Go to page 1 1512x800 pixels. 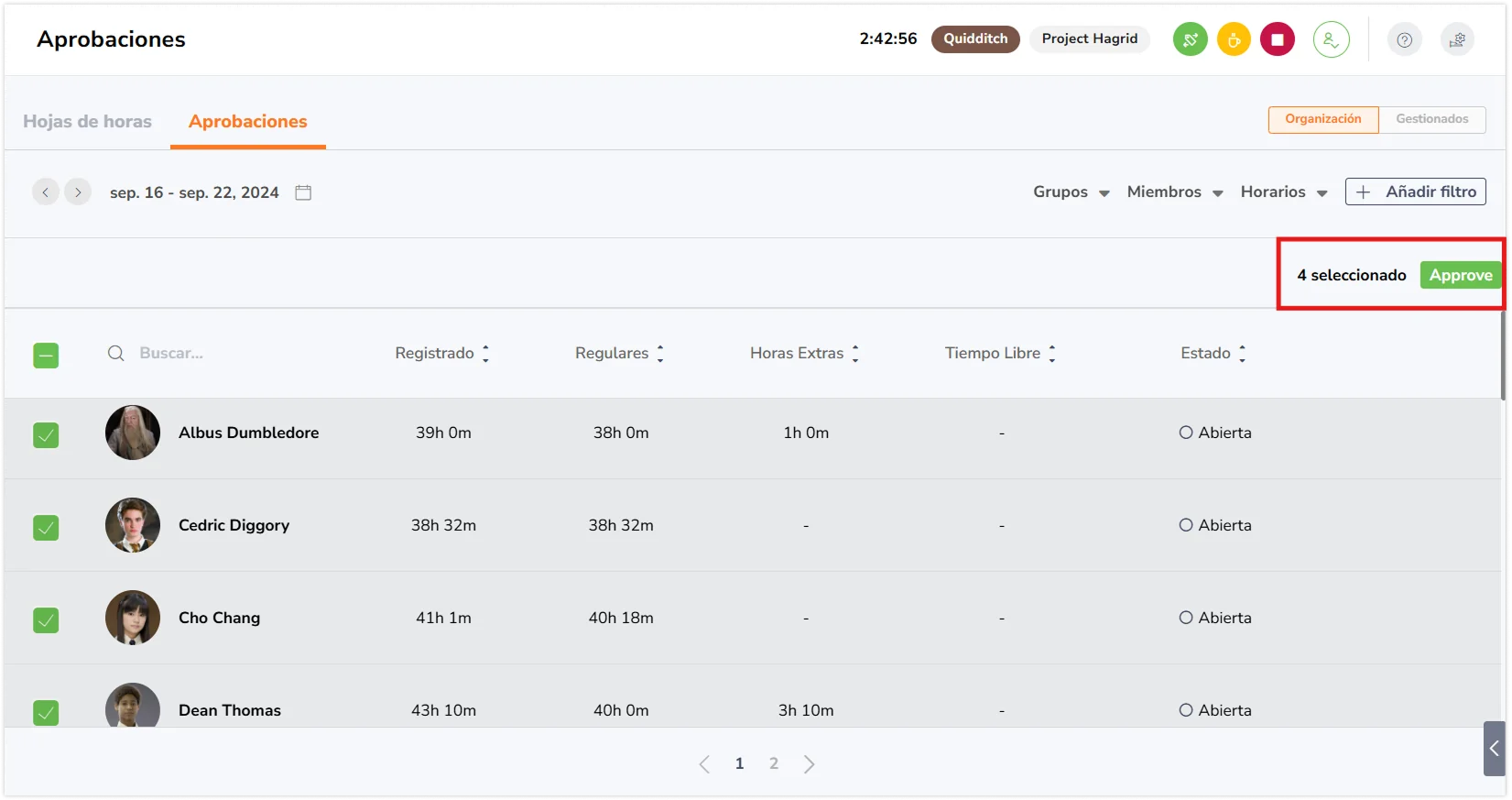click(739, 764)
